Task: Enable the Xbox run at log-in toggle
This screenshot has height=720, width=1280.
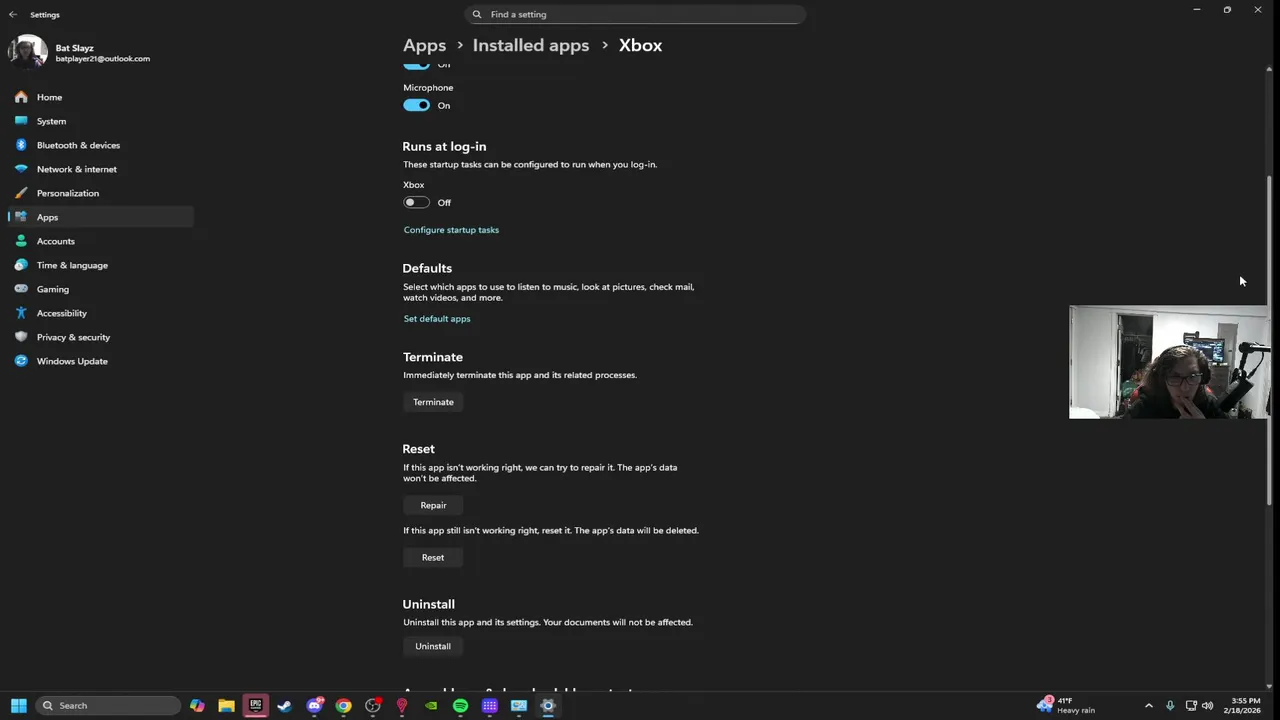Action: click(x=416, y=202)
